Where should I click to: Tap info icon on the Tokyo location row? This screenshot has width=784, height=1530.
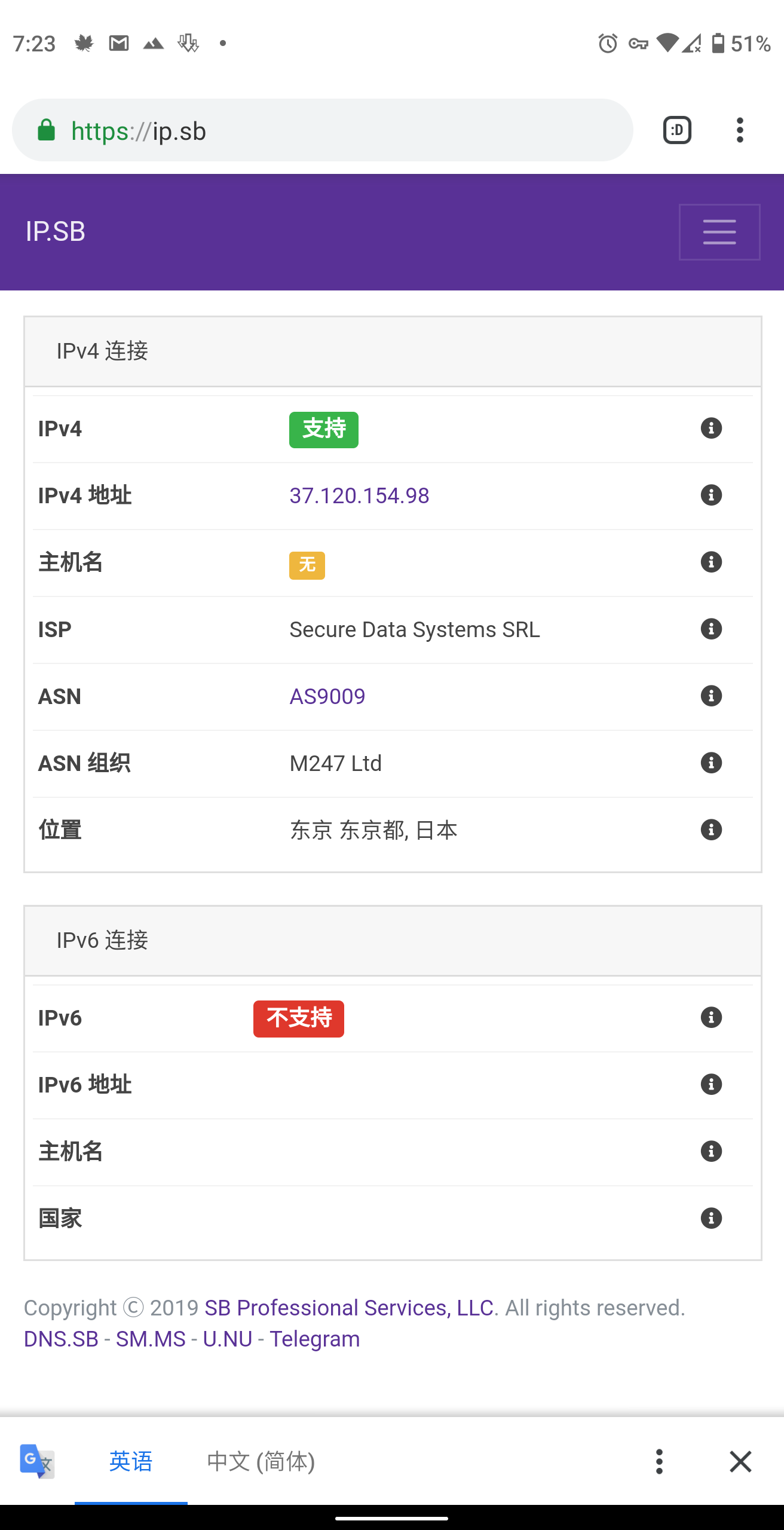pyautogui.click(x=711, y=830)
